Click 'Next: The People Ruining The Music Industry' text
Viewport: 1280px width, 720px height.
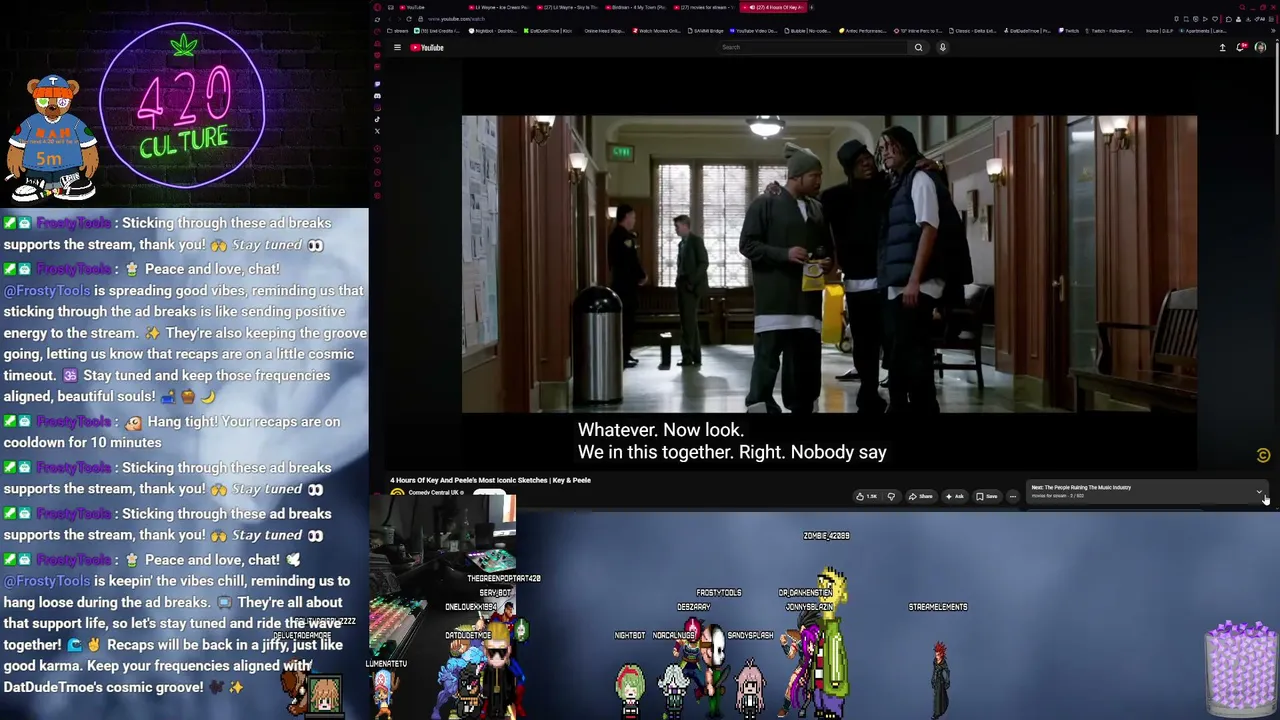pyautogui.click(x=1081, y=487)
